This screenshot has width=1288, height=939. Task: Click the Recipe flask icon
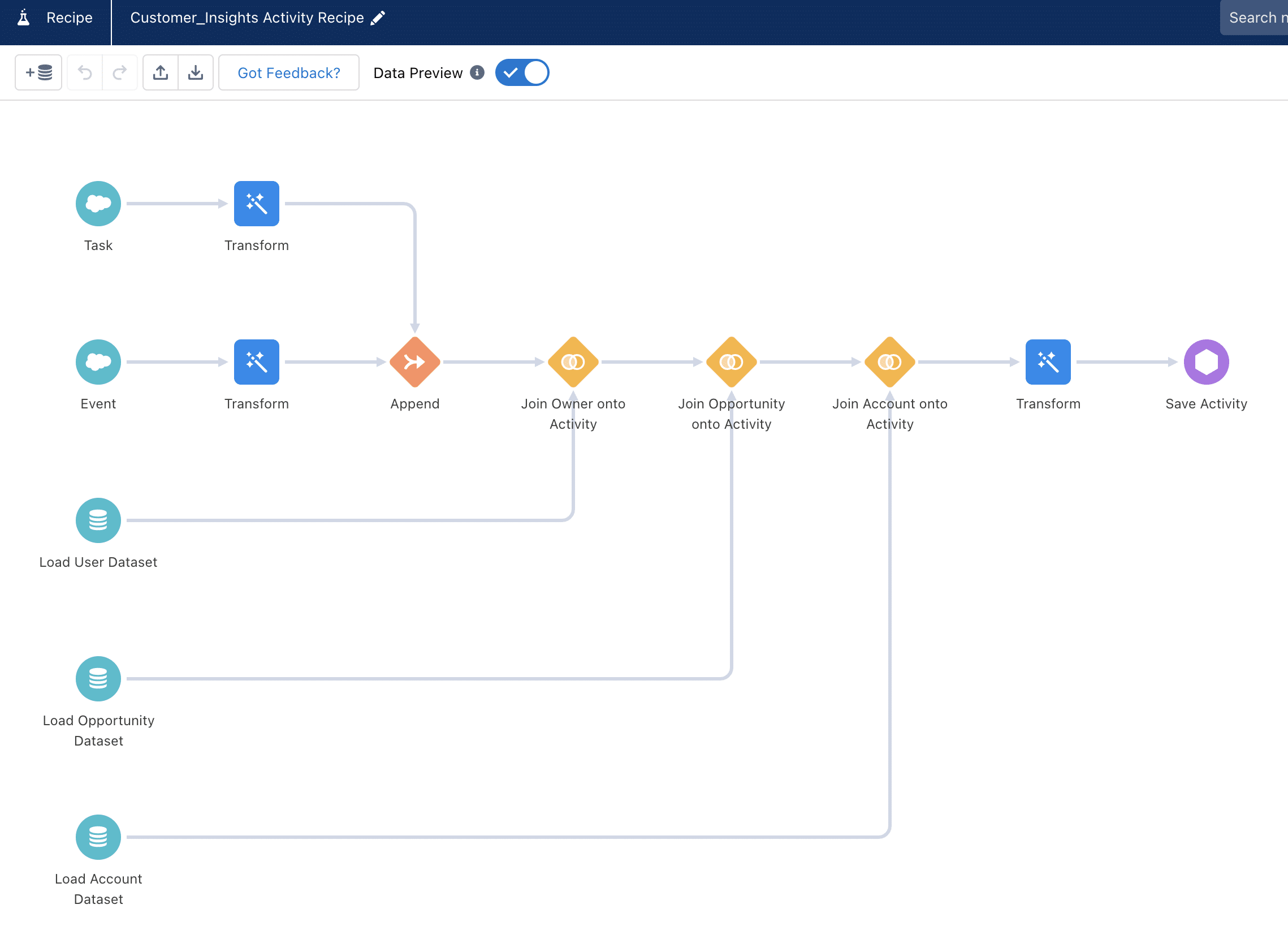pos(23,18)
